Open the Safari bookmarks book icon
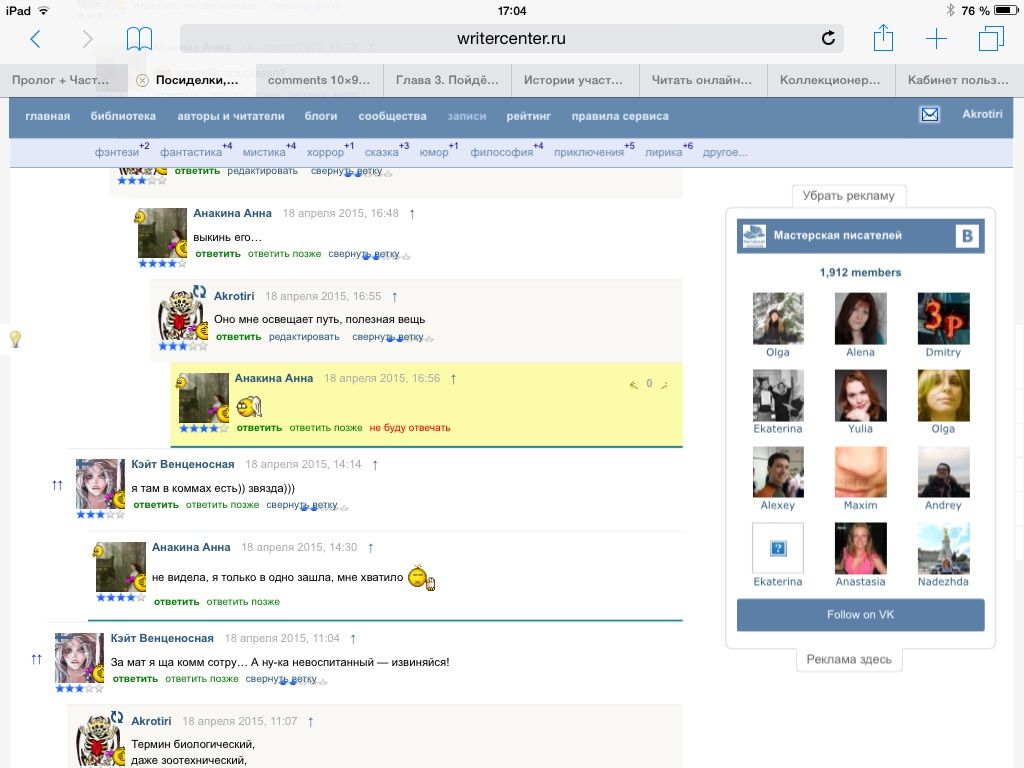 [x=139, y=39]
